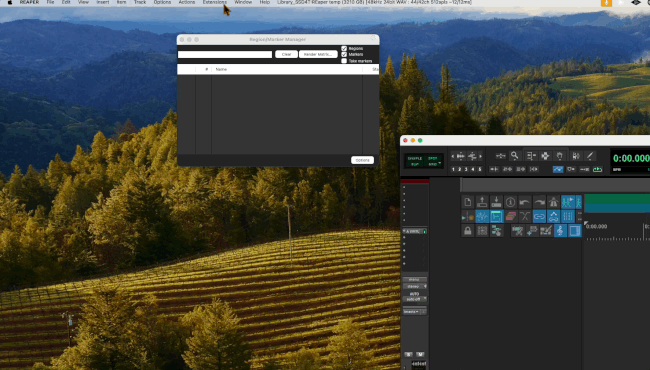Click the undo curved arrow icon
The image size is (650, 370).
coord(525,202)
